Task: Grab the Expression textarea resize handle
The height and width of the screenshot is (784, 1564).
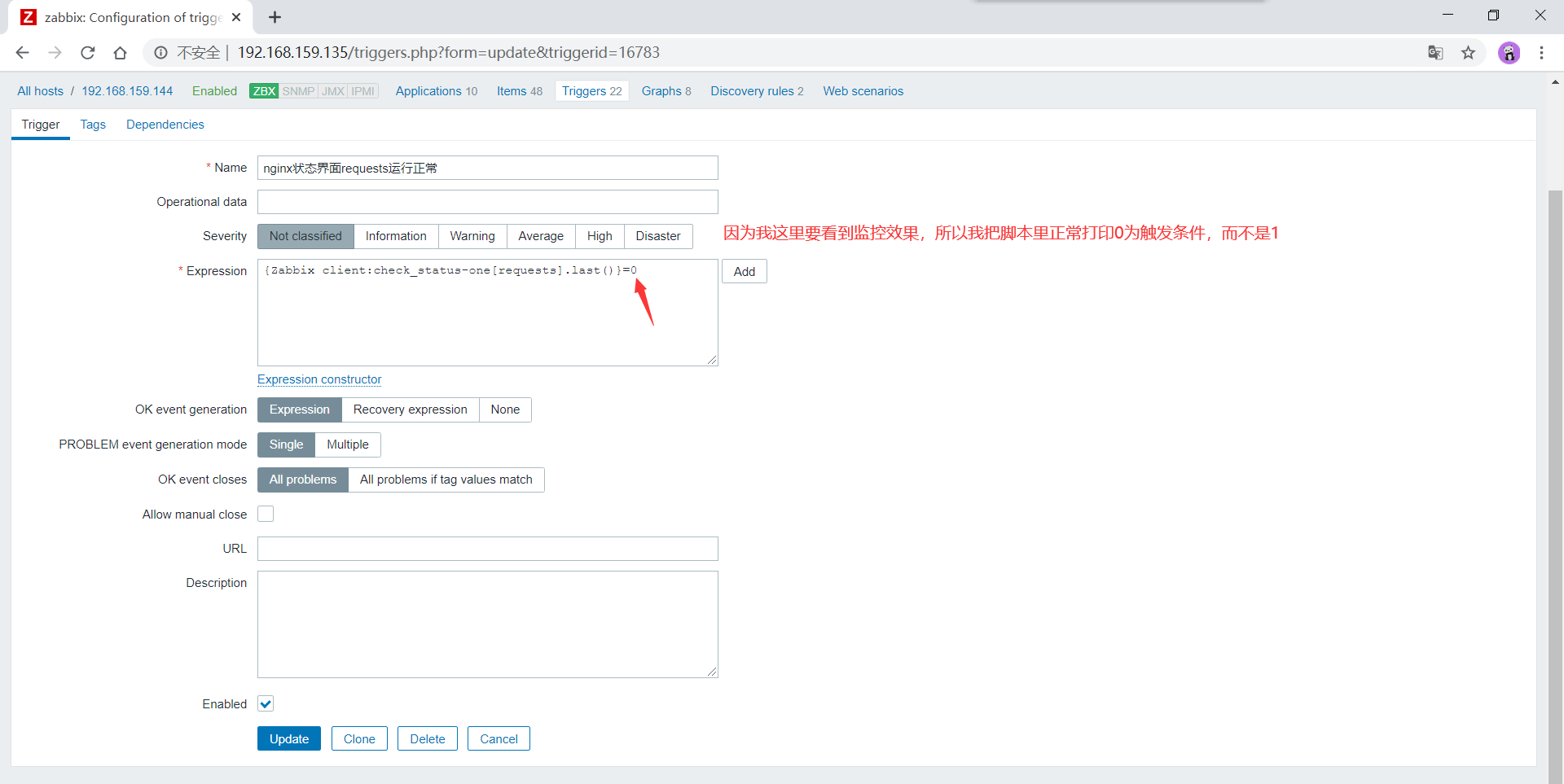Action: tap(712, 360)
